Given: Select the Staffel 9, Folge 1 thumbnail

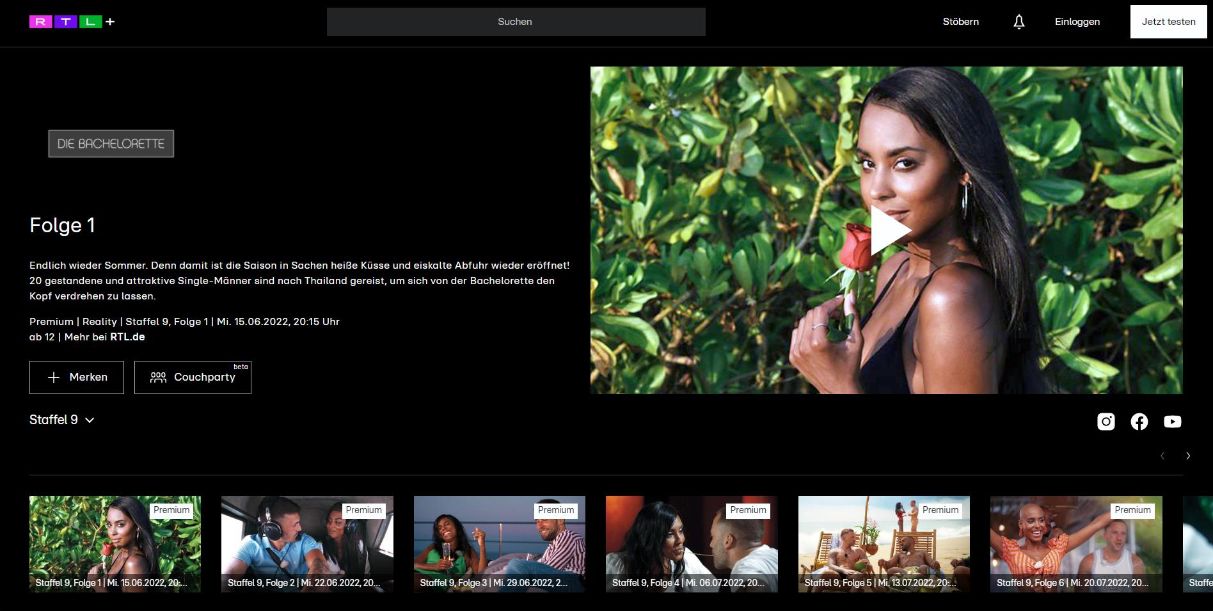Looking at the screenshot, I should [115, 544].
